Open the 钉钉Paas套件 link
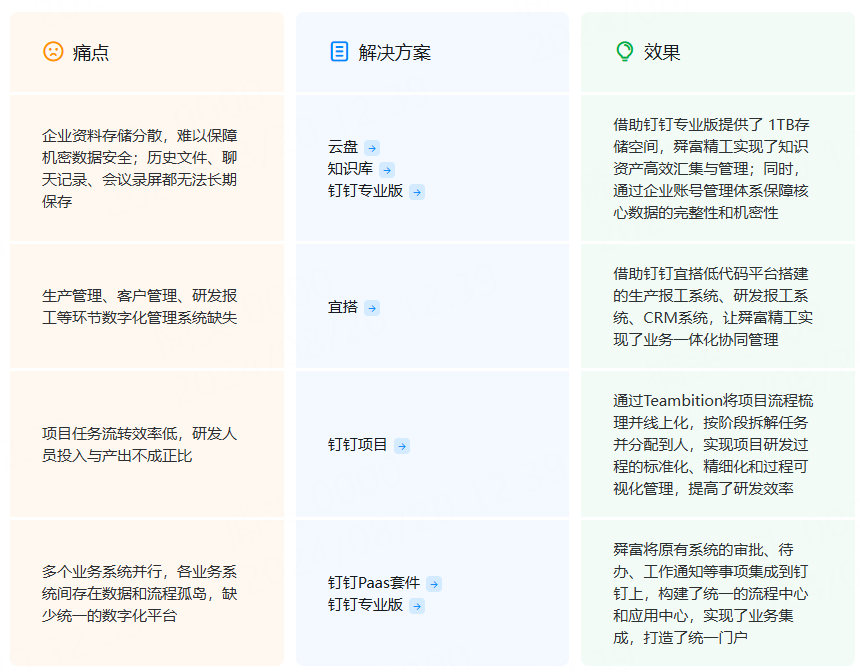Viewport: 860px width, 672px height. (374, 583)
